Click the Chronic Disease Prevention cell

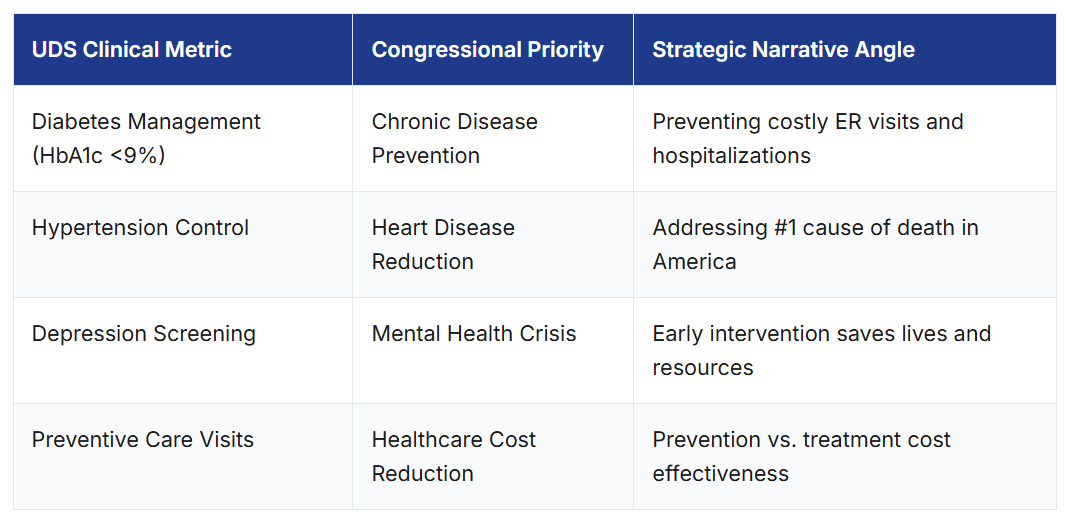tap(454, 138)
